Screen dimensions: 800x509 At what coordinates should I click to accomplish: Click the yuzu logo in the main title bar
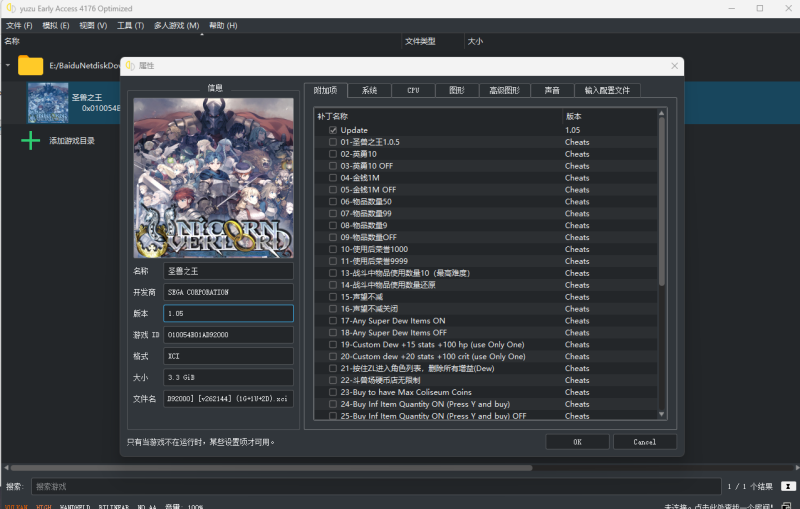pyautogui.click(x=10, y=8)
